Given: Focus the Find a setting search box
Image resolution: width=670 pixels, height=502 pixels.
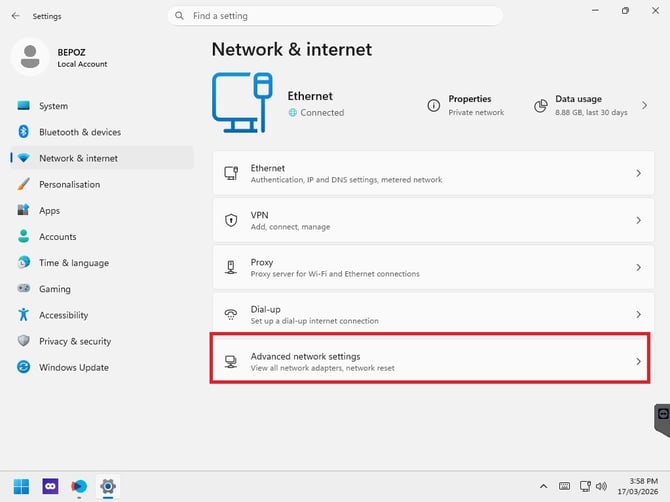Looking at the screenshot, I should click(x=335, y=16).
